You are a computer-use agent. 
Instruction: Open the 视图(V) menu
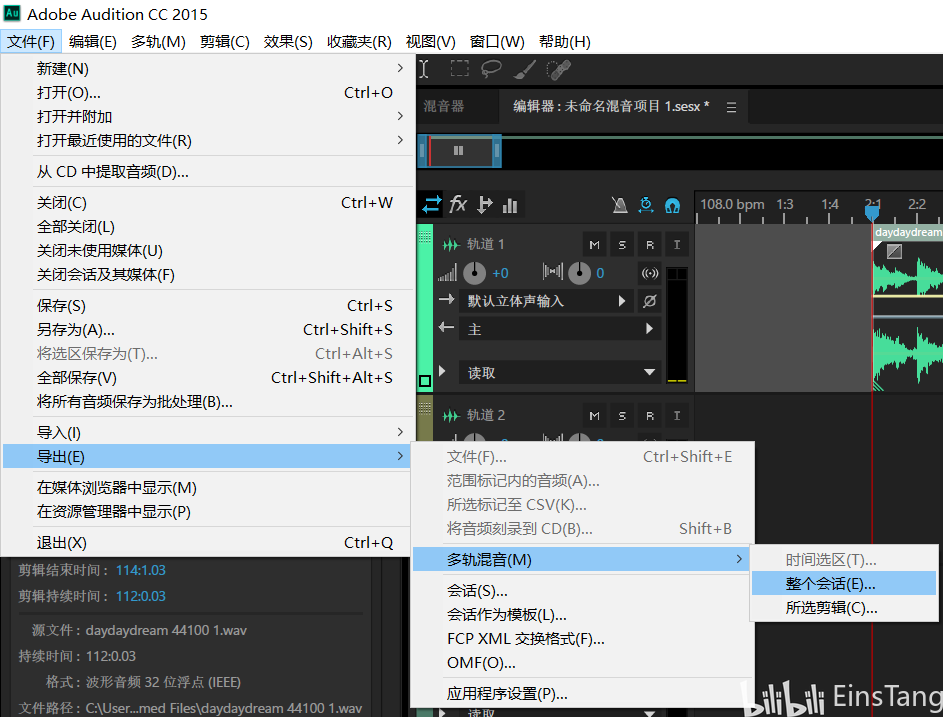[431, 42]
